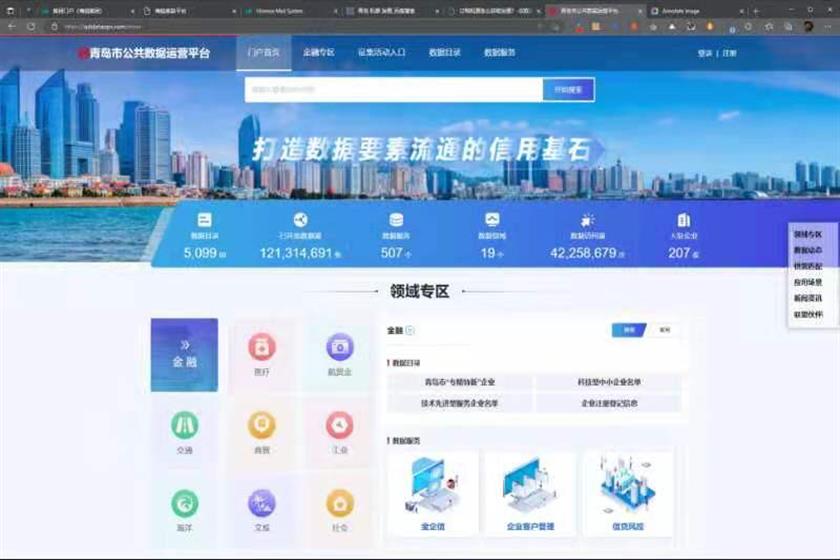Switch to the Annotate Image browser tab
Viewport: 840px width, 560px height.
697,11
